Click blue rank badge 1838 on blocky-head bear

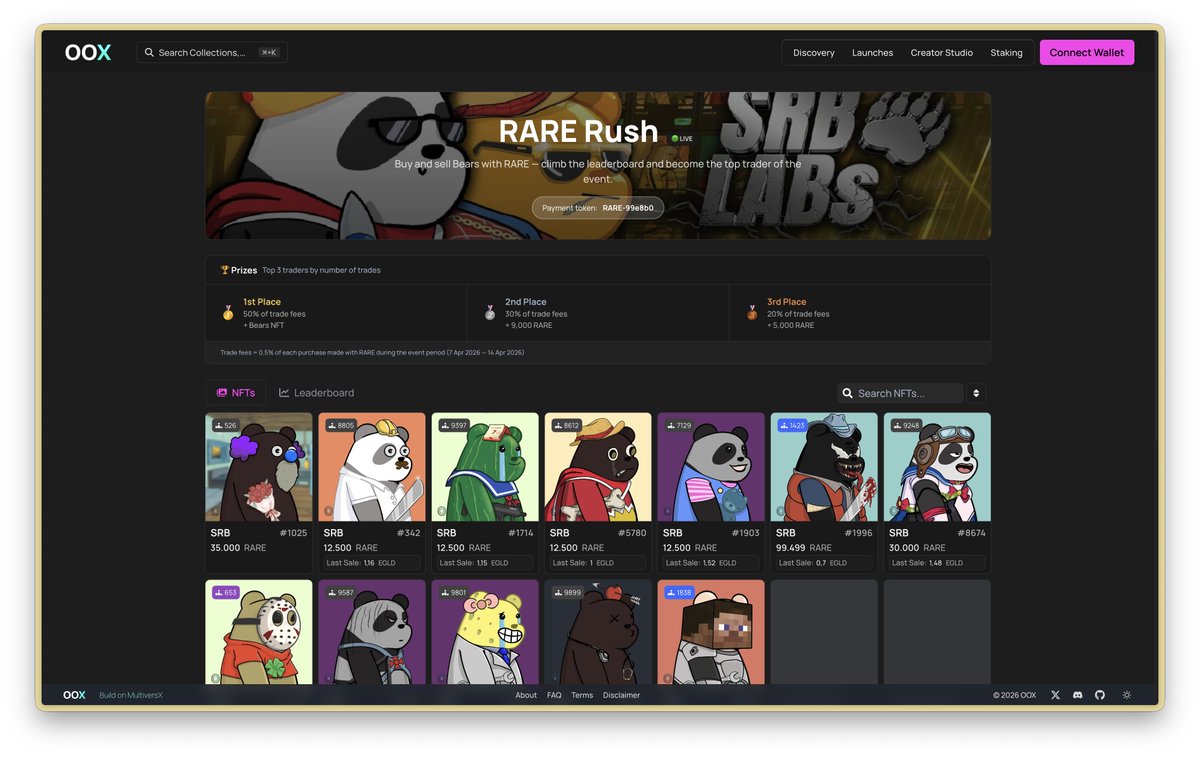[679, 593]
